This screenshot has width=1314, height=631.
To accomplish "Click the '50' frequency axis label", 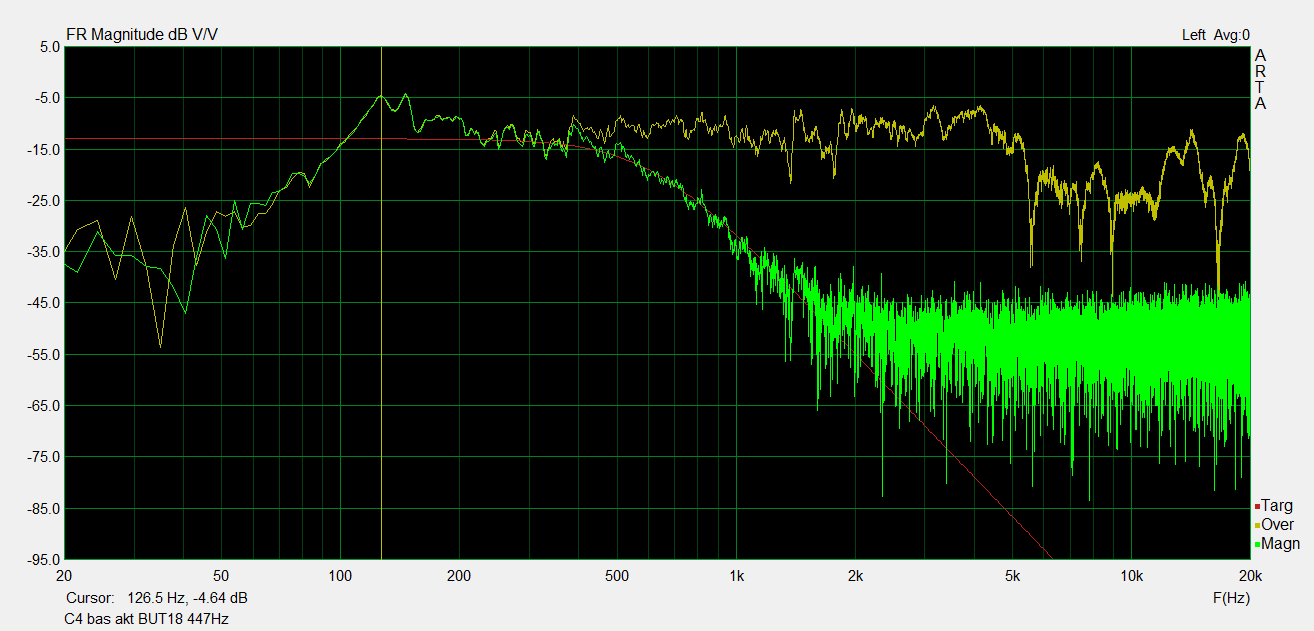I will (x=221, y=576).
